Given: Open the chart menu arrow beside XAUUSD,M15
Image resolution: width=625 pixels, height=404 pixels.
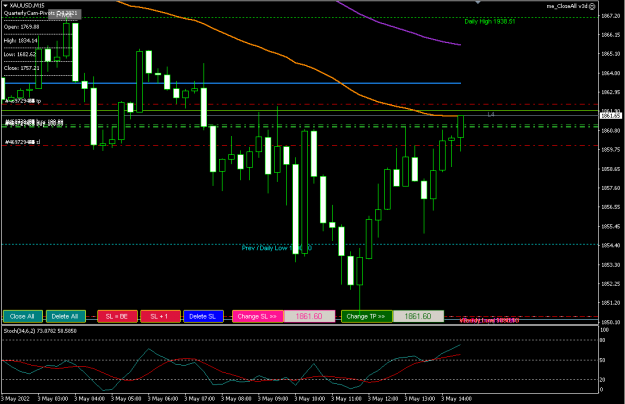Looking at the screenshot, I should [6, 6].
